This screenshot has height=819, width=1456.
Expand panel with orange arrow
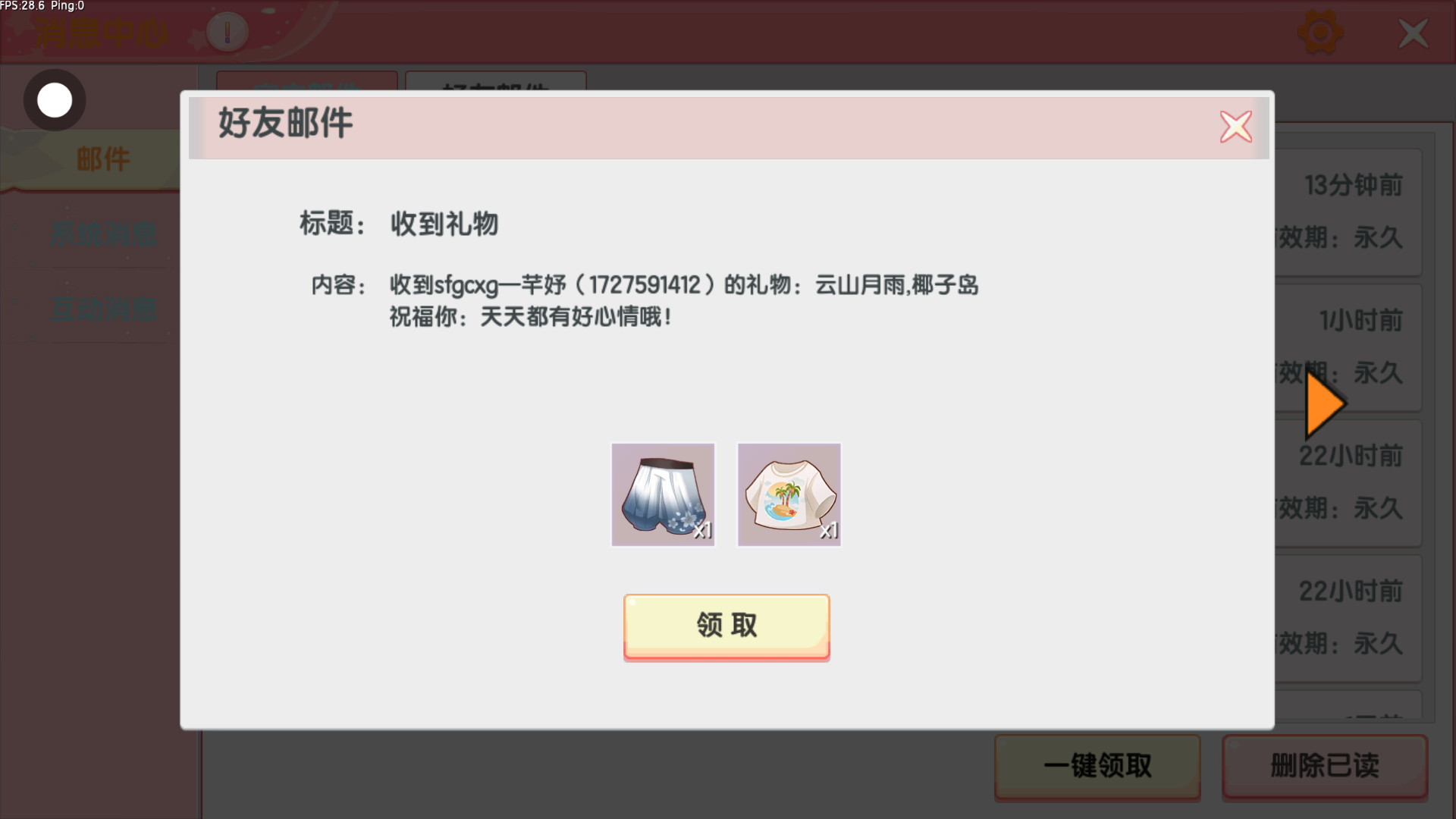[1325, 405]
